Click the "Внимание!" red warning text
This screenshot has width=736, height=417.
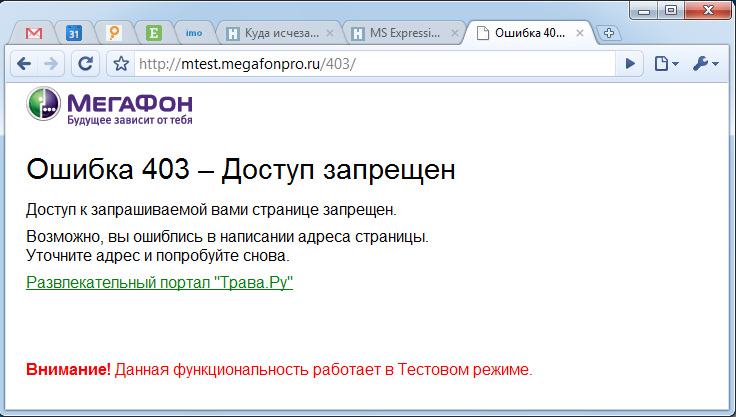(x=69, y=370)
